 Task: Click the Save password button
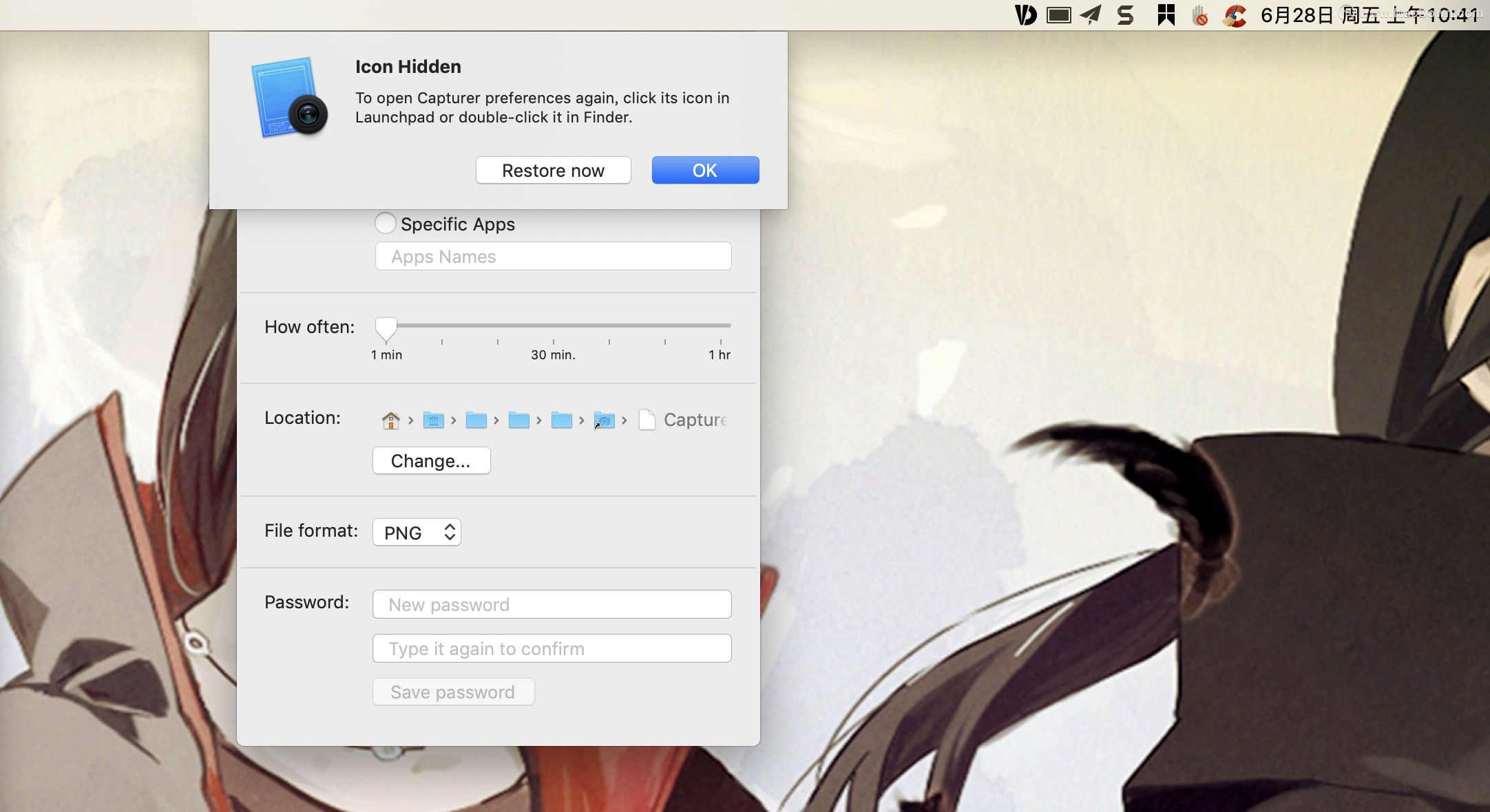[x=453, y=692]
